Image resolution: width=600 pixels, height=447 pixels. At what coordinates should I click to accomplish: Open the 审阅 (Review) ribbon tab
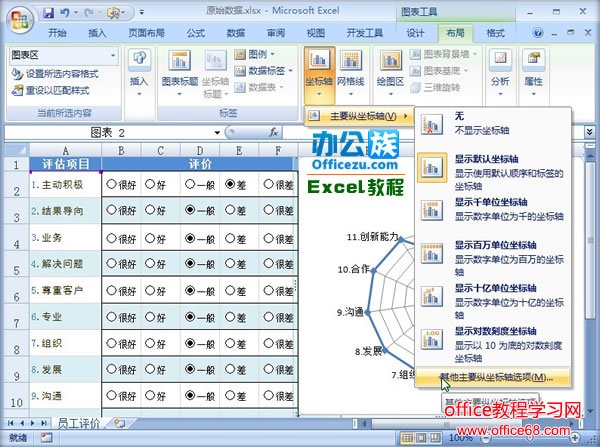tap(276, 33)
